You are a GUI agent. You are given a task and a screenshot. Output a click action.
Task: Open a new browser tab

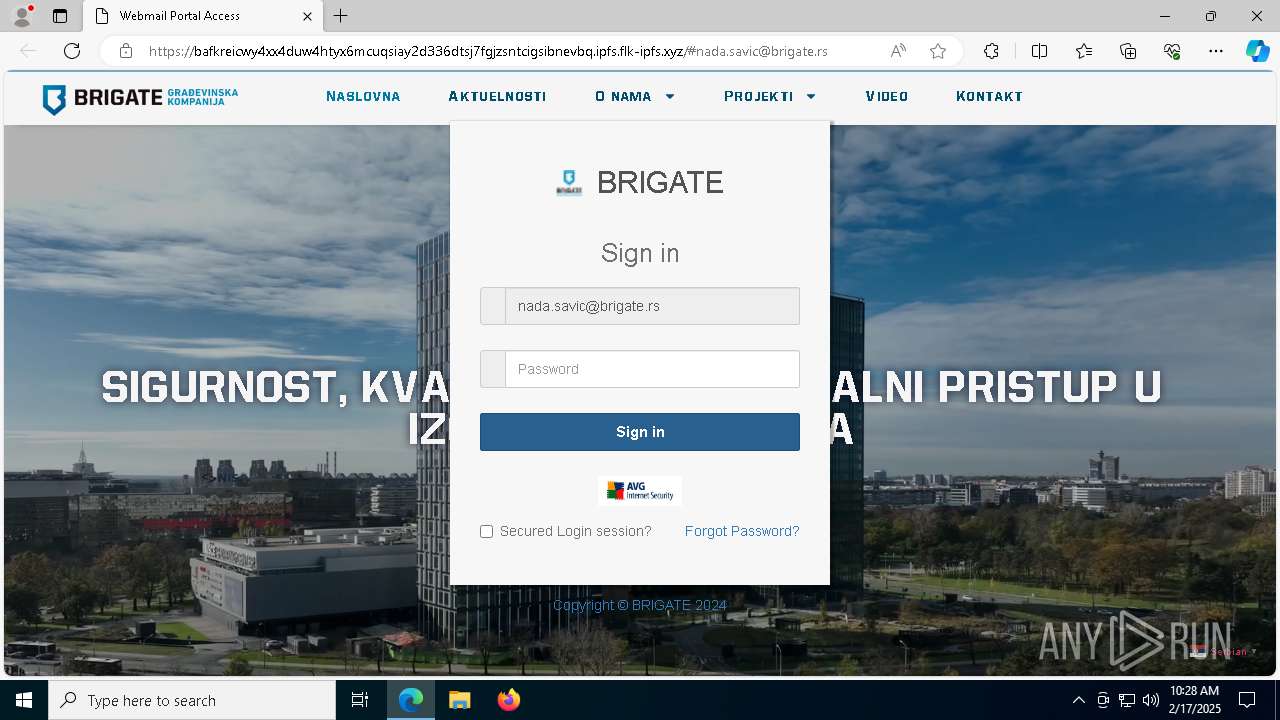[341, 16]
